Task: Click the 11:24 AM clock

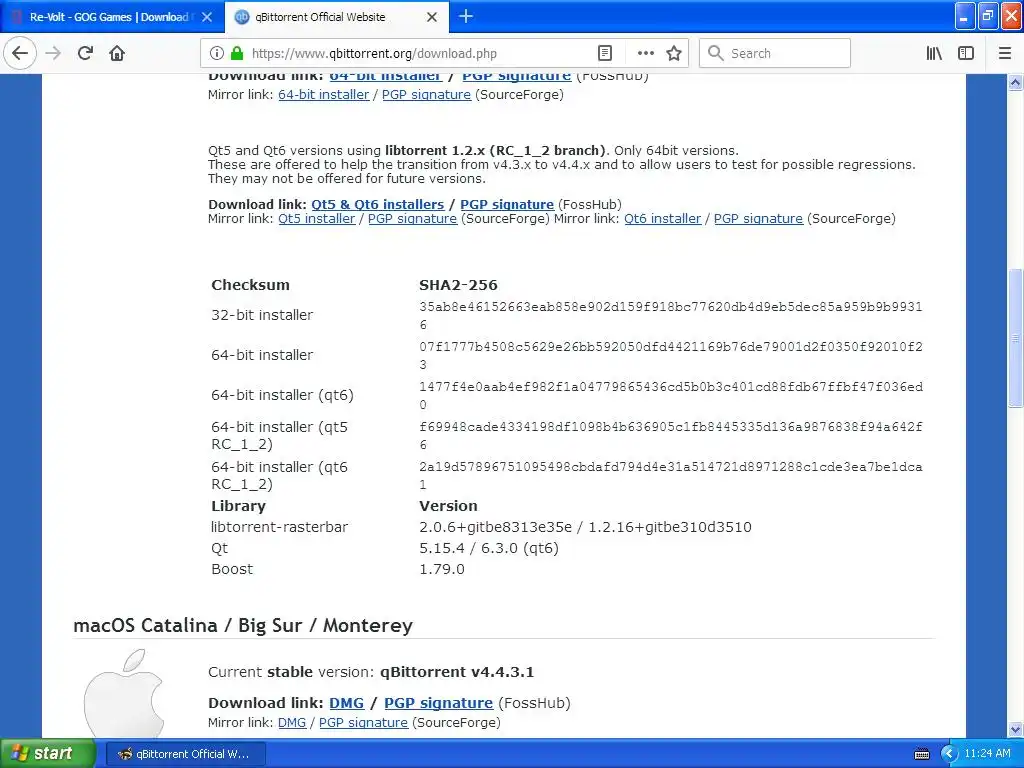Action: tap(987, 754)
